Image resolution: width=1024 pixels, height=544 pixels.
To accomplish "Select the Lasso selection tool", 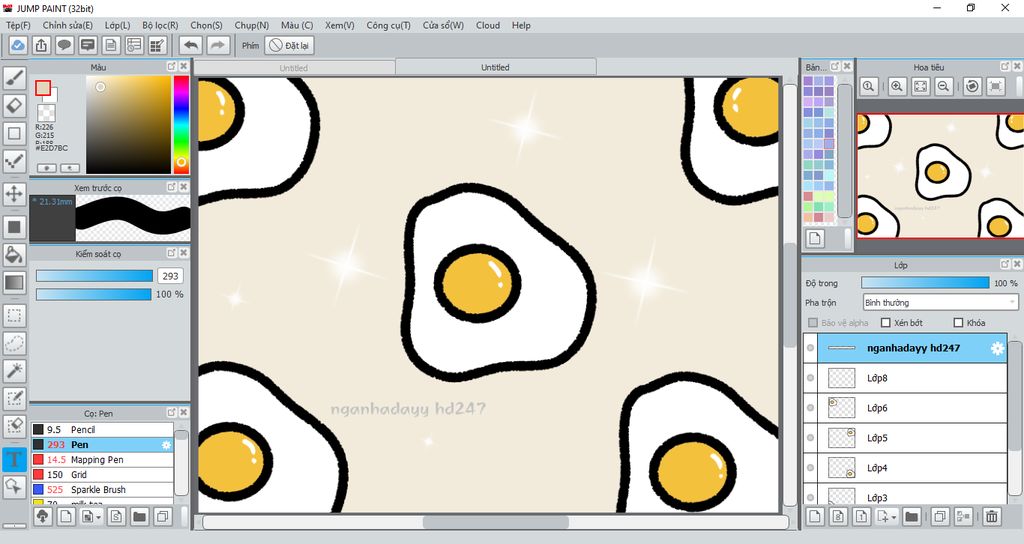I will (x=14, y=343).
